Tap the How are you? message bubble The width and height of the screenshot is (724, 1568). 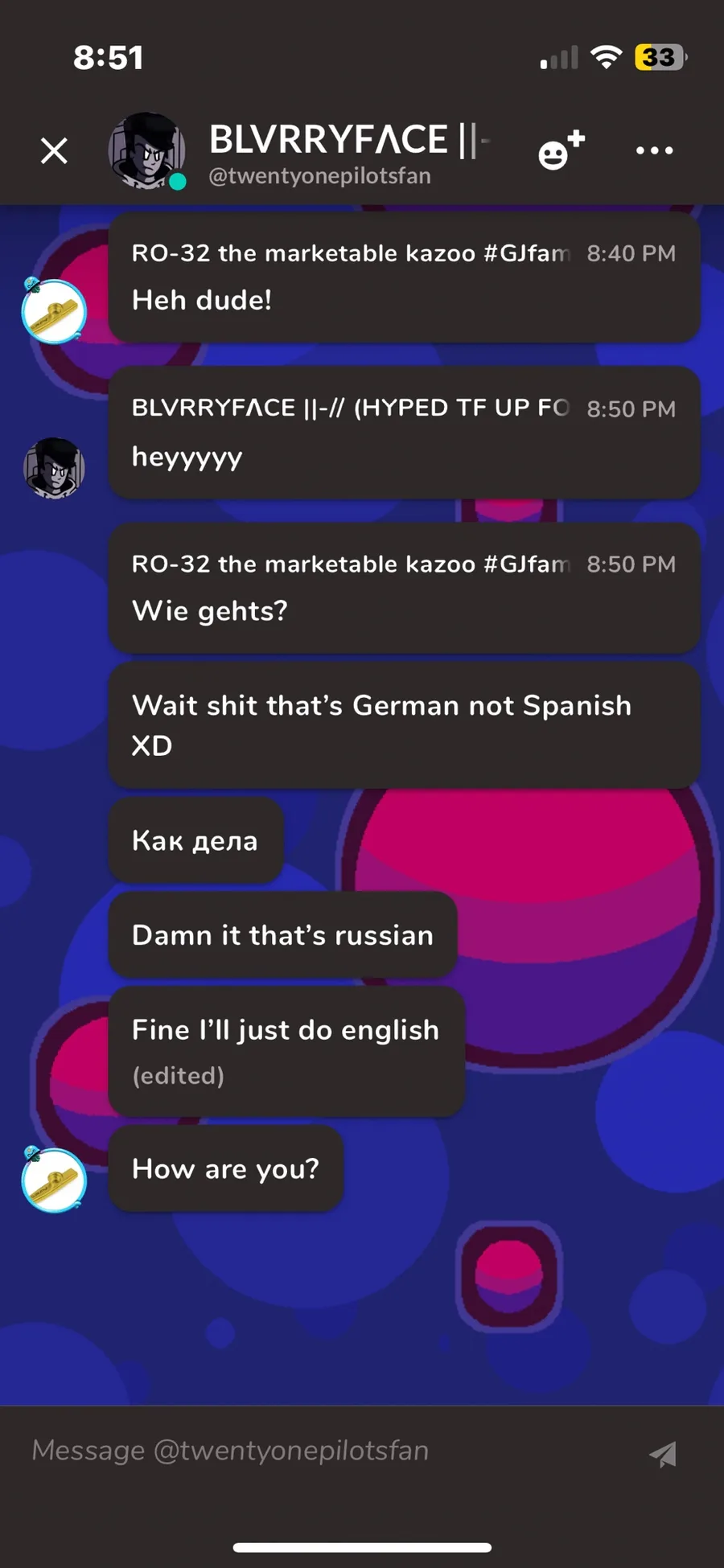[x=226, y=1168]
